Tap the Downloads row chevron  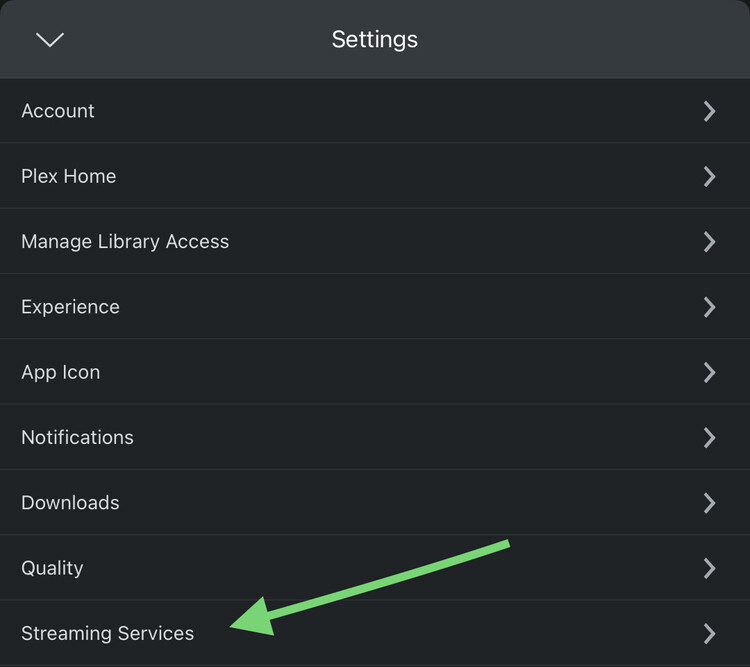point(709,502)
